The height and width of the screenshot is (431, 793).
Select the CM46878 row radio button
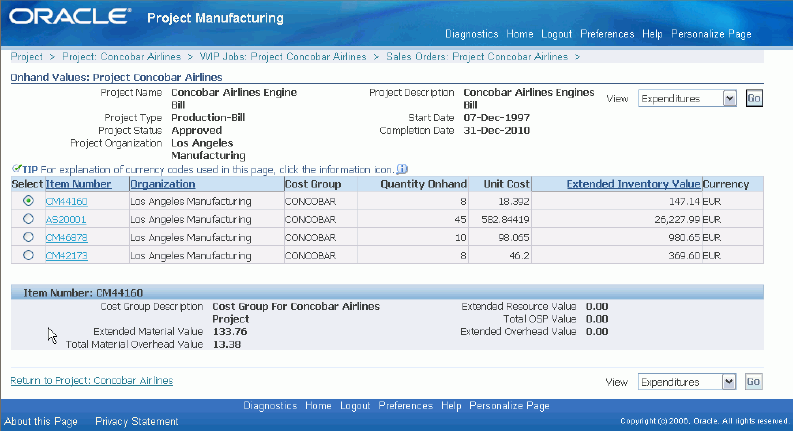point(28,237)
